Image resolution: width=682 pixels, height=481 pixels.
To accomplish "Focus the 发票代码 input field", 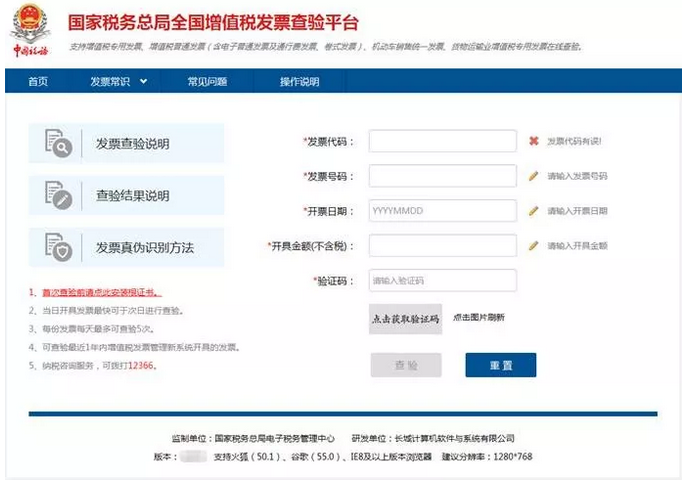I will (442, 141).
